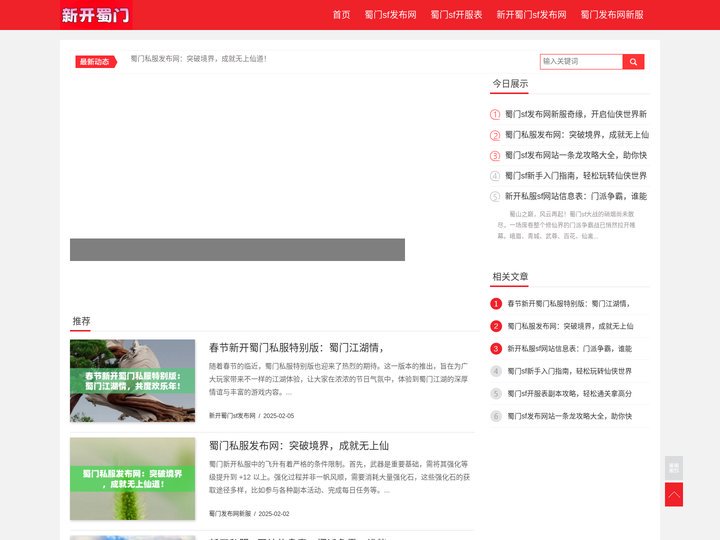
Task: Click the 新开蜀门sf发布网 category tag
Action: (232, 416)
